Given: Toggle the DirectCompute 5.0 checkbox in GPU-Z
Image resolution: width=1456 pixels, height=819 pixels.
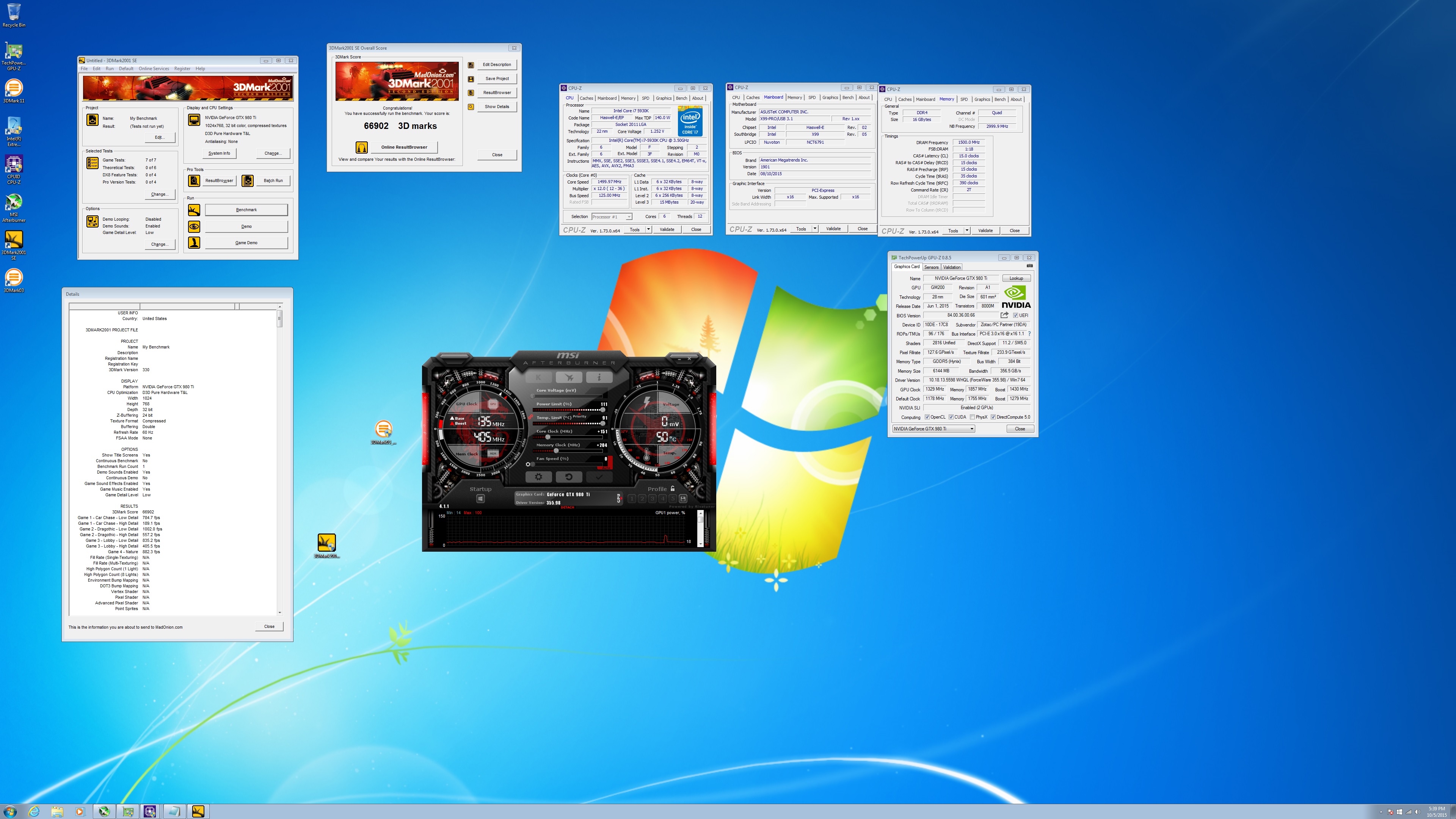Looking at the screenshot, I should (x=993, y=417).
